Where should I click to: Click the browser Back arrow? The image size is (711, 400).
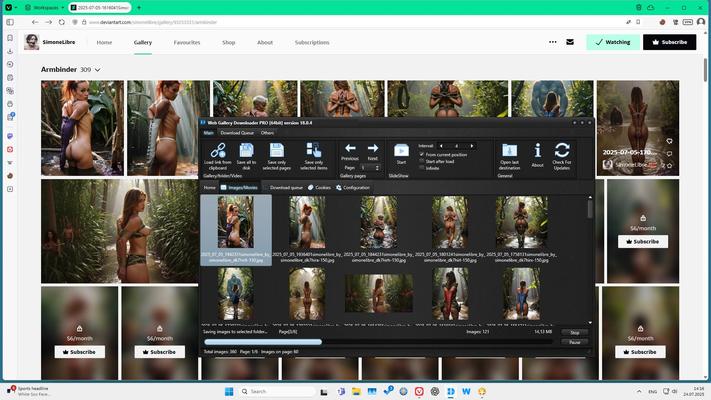click(x=35, y=22)
